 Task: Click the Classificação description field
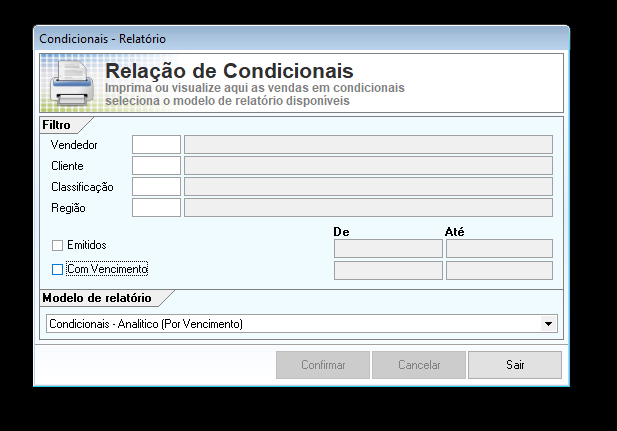(x=368, y=187)
